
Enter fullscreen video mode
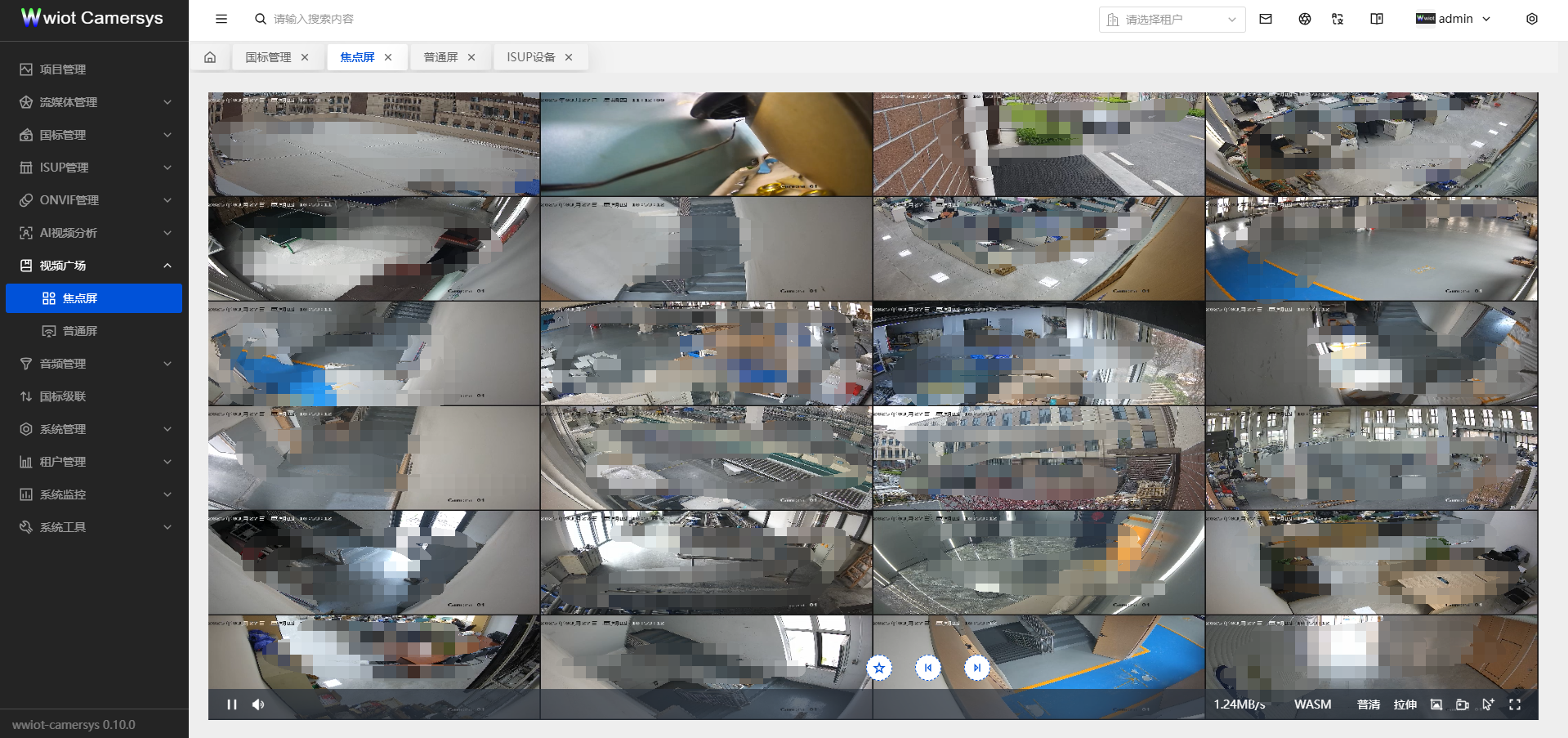[x=1515, y=704]
